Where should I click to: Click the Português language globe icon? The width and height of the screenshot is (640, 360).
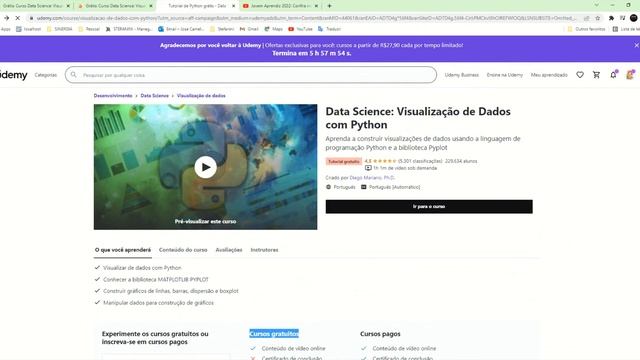(328, 187)
